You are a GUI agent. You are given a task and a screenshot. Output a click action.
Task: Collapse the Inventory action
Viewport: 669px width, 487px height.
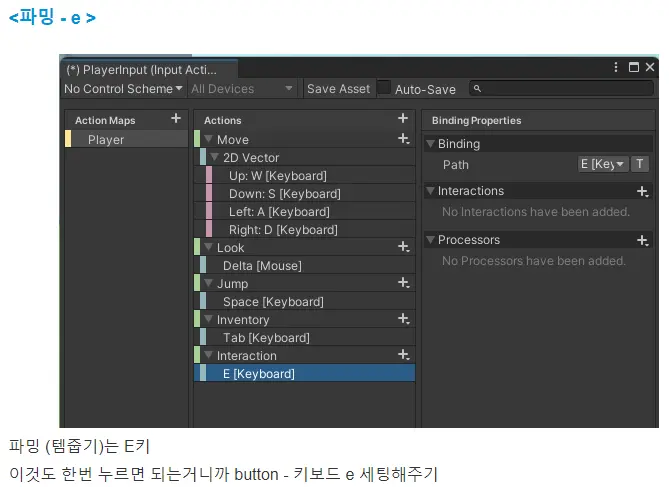(x=209, y=319)
